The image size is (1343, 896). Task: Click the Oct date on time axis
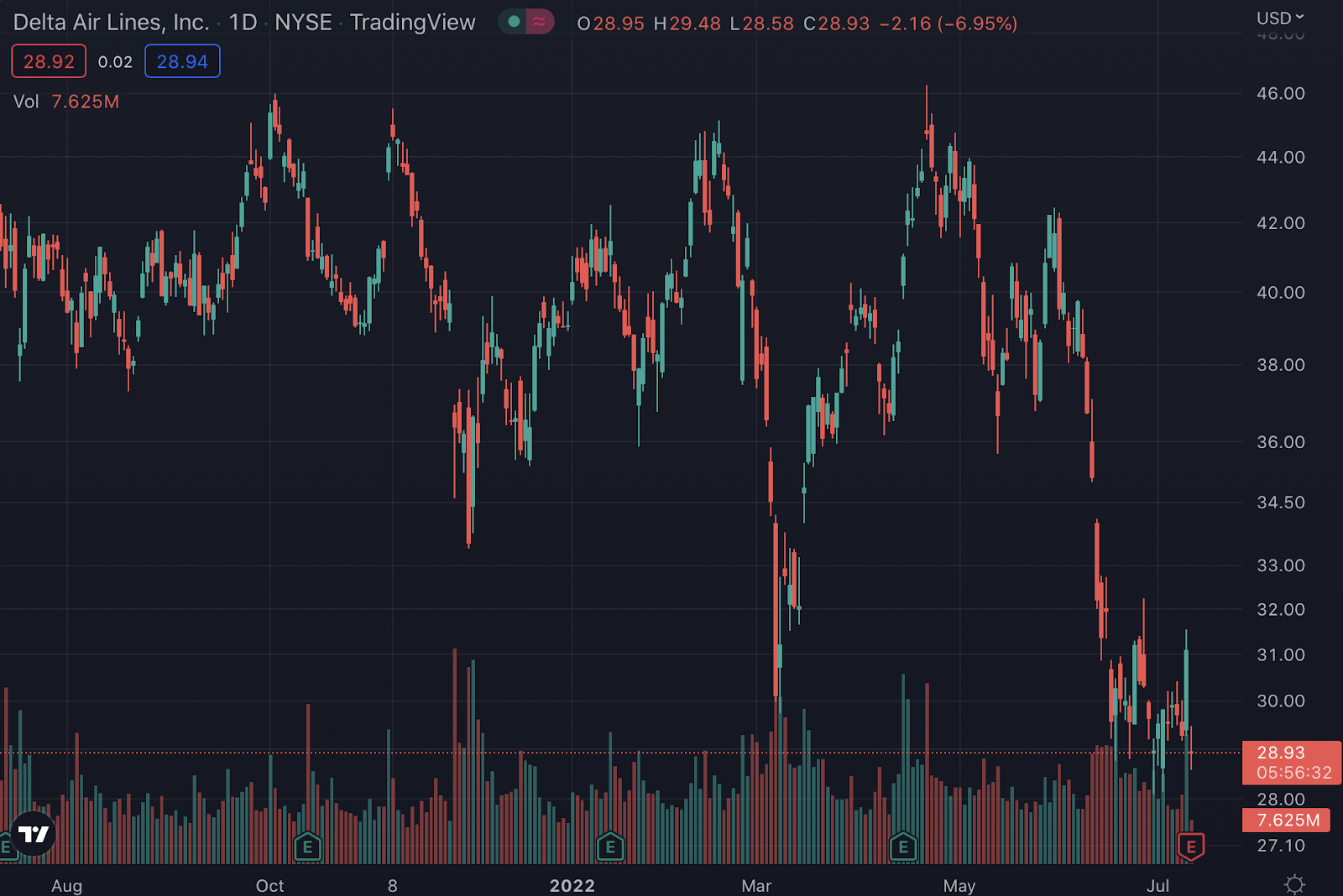click(269, 885)
